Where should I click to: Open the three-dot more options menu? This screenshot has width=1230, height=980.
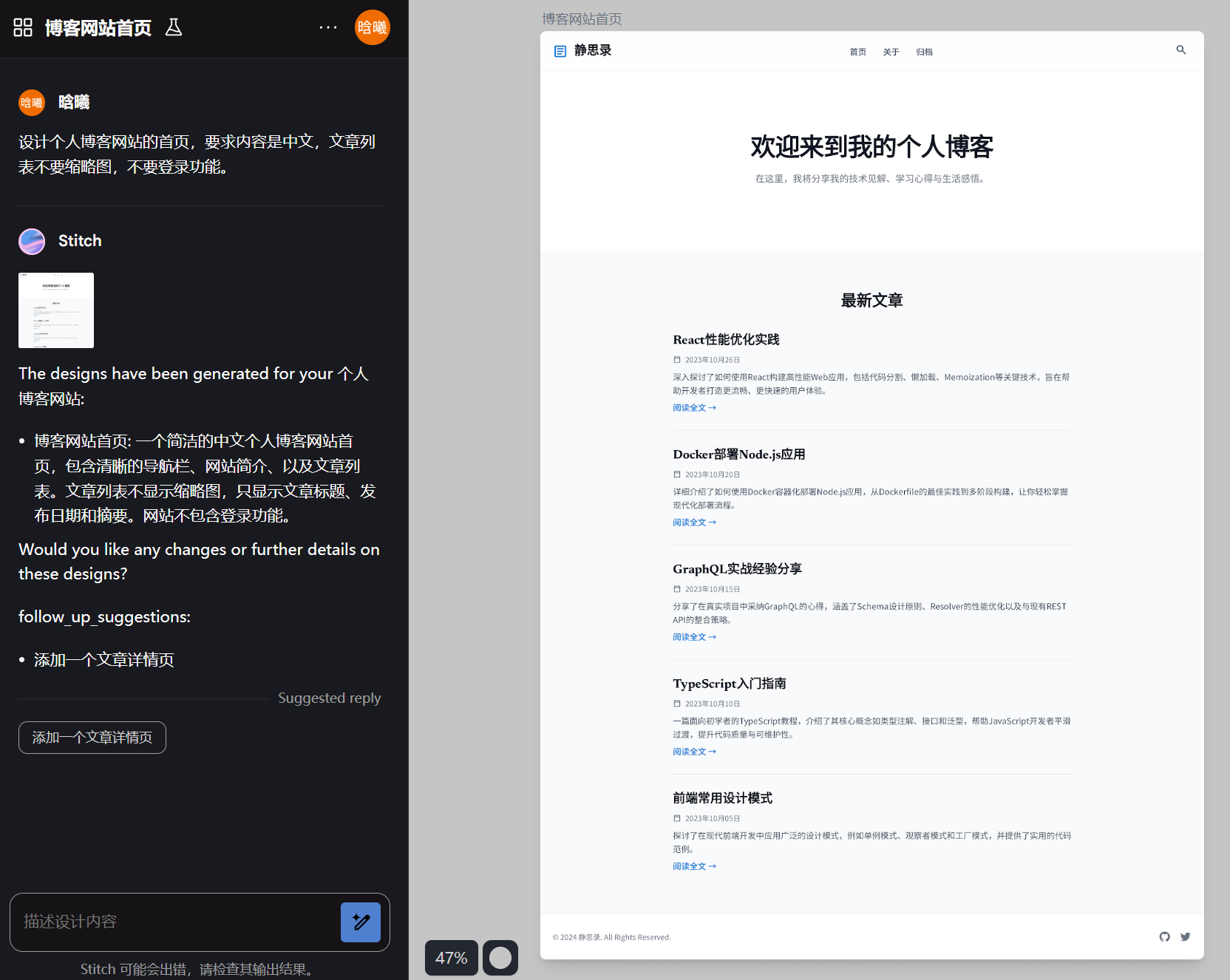[328, 27]
